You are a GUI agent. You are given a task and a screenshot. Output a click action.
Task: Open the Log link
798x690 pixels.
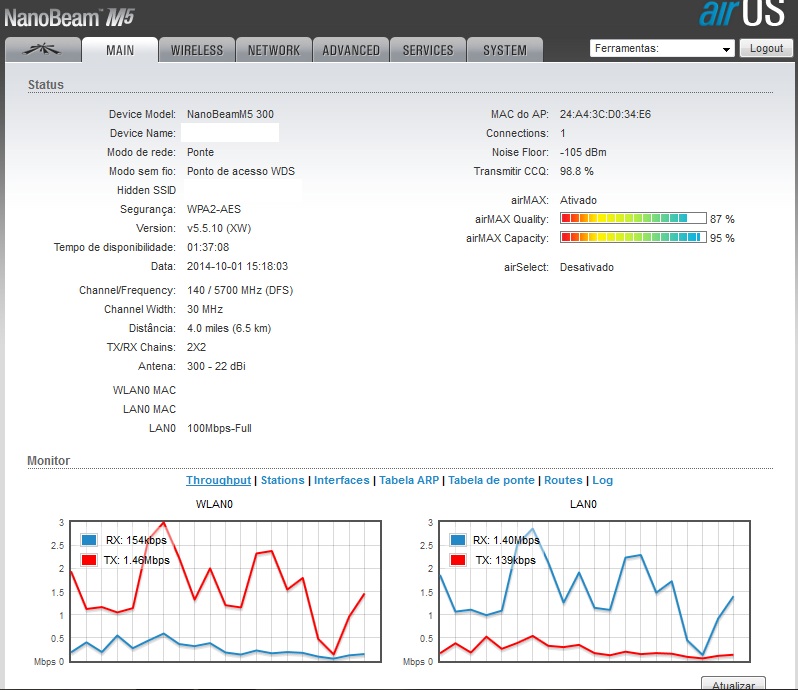coord(603,480)
